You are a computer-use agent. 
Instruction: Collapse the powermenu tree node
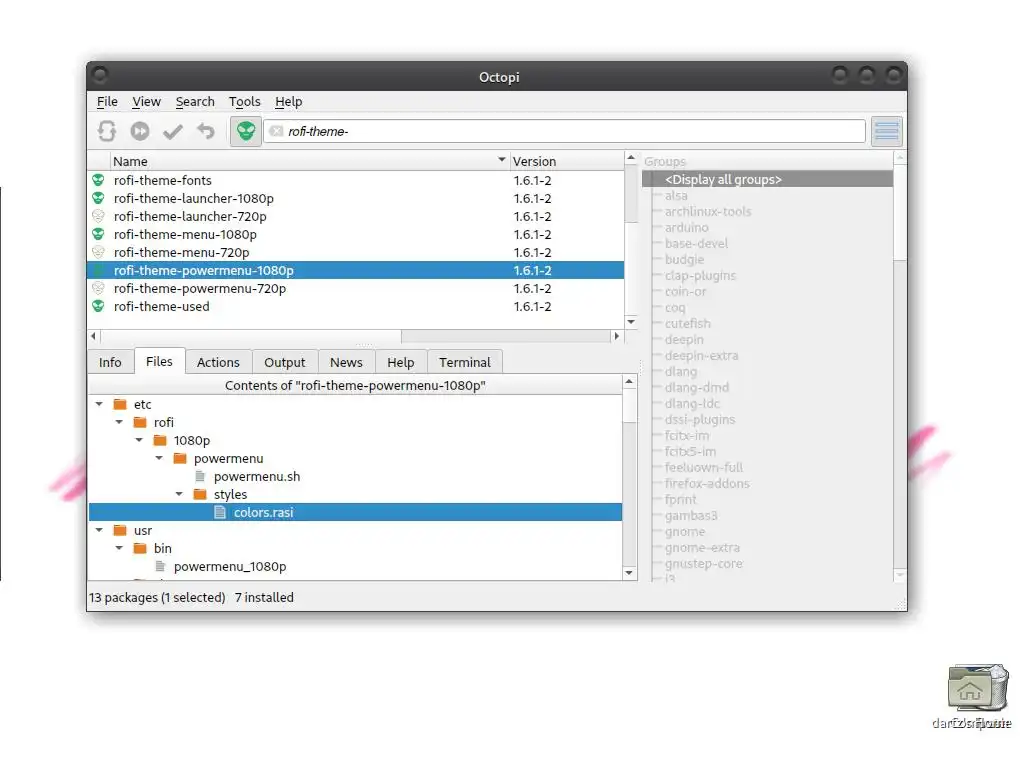pyautogui.click(x=159, y=458)
